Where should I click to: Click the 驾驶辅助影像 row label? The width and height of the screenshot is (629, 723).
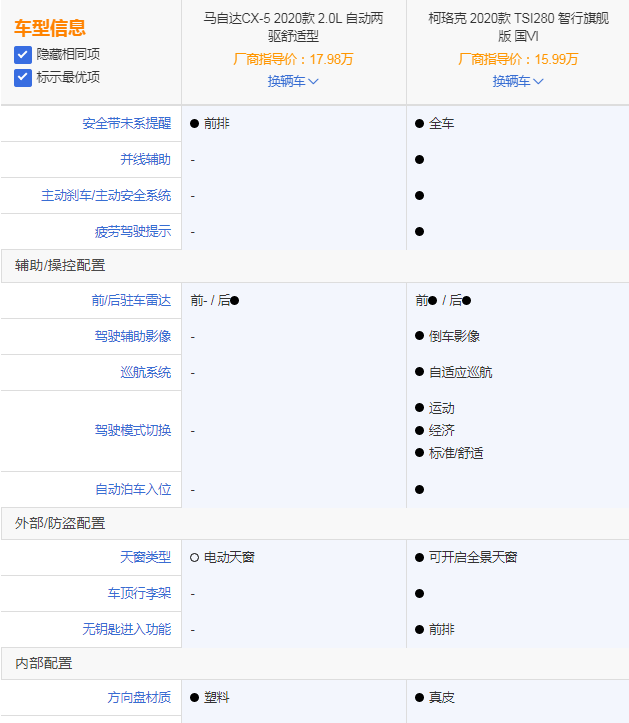(132, 336)
